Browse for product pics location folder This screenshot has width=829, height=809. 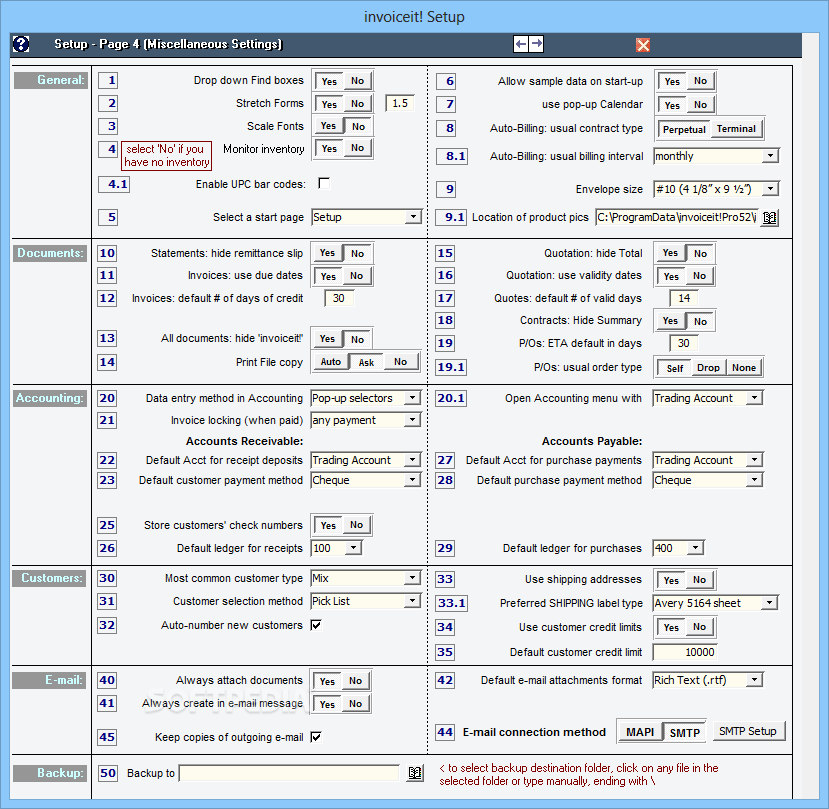769,217
